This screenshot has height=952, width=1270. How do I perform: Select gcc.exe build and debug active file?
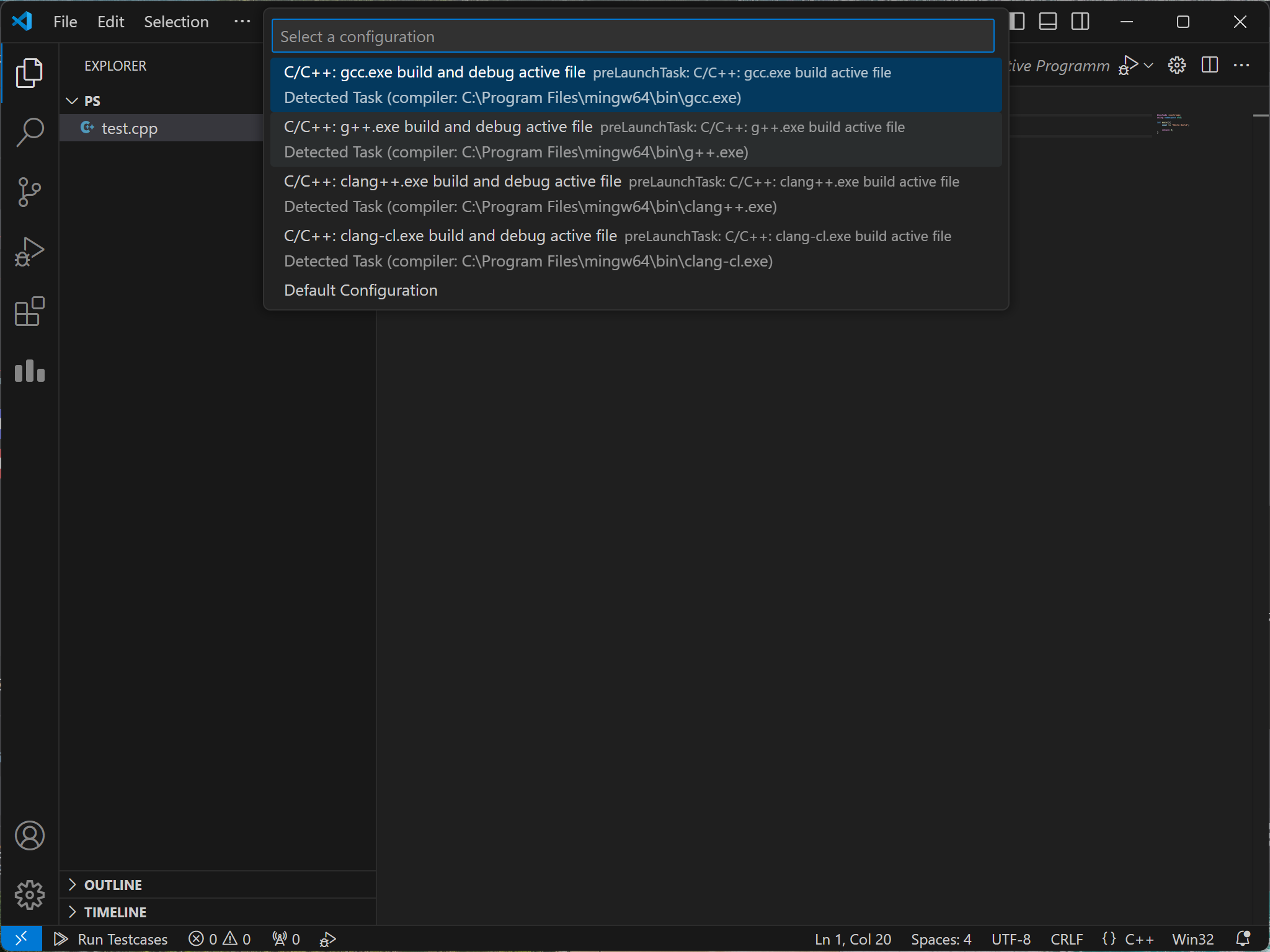636,85
